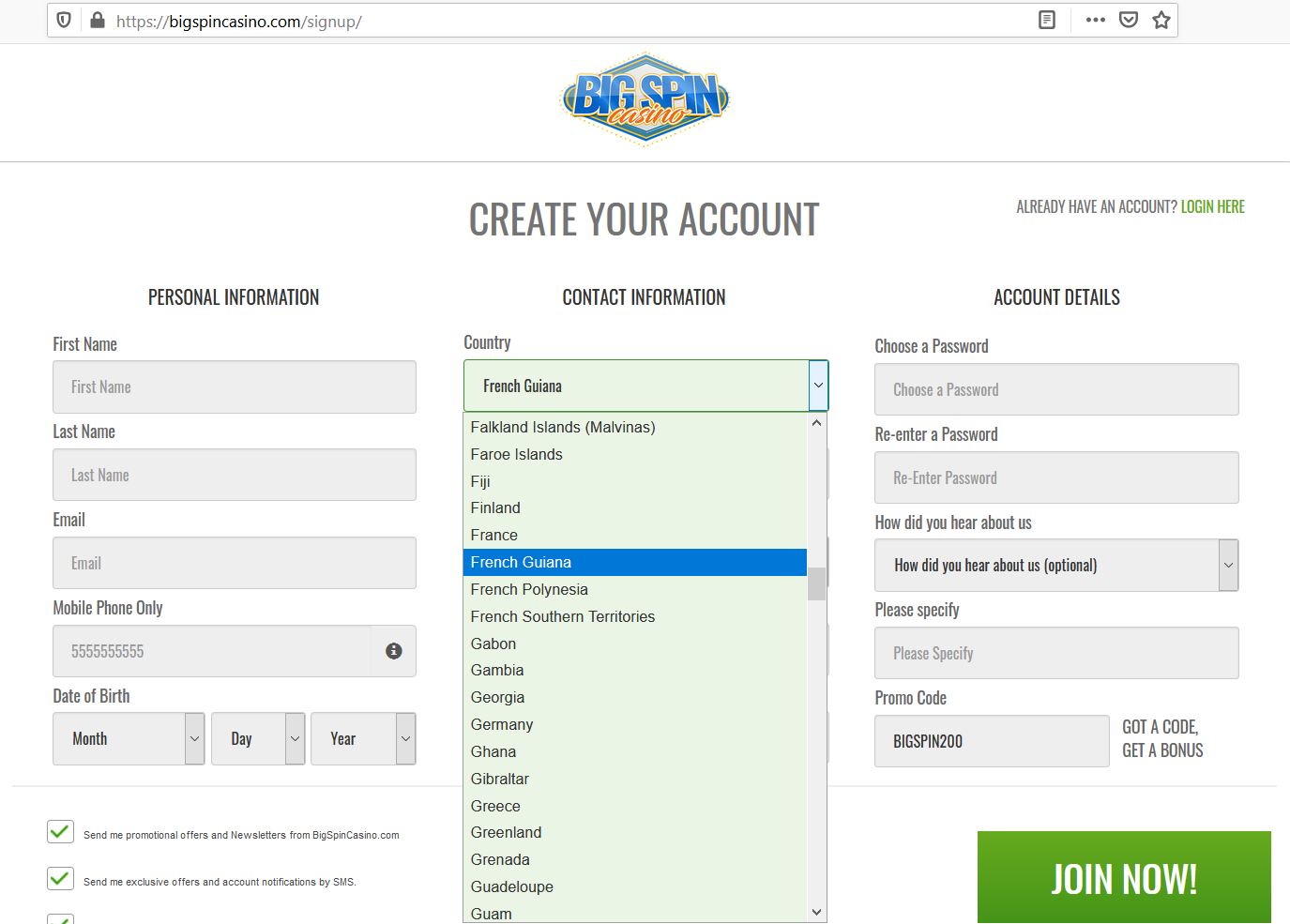Image resolution: width=1290 pixels, height=924 pixels.
Task: Uncheck promotional offers and newsletters checkbox
Action: pyautogui.click(x=60, y=832)
